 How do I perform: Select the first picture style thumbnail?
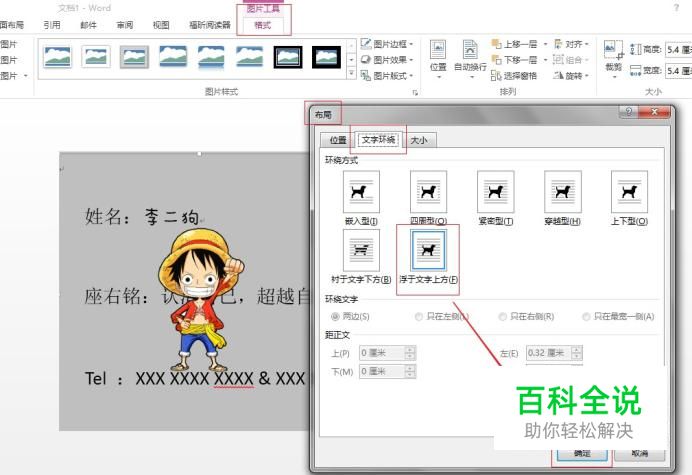(x=58, y=57)
